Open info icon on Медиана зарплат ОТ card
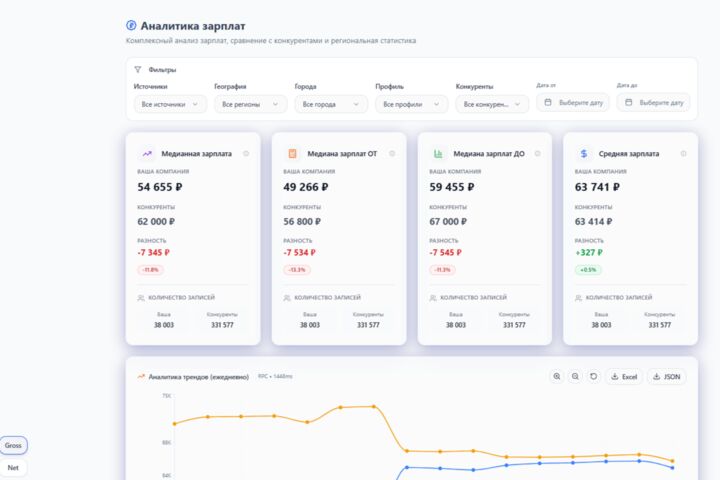Screen dimensions: 720x480 click(x=392, y=153)
